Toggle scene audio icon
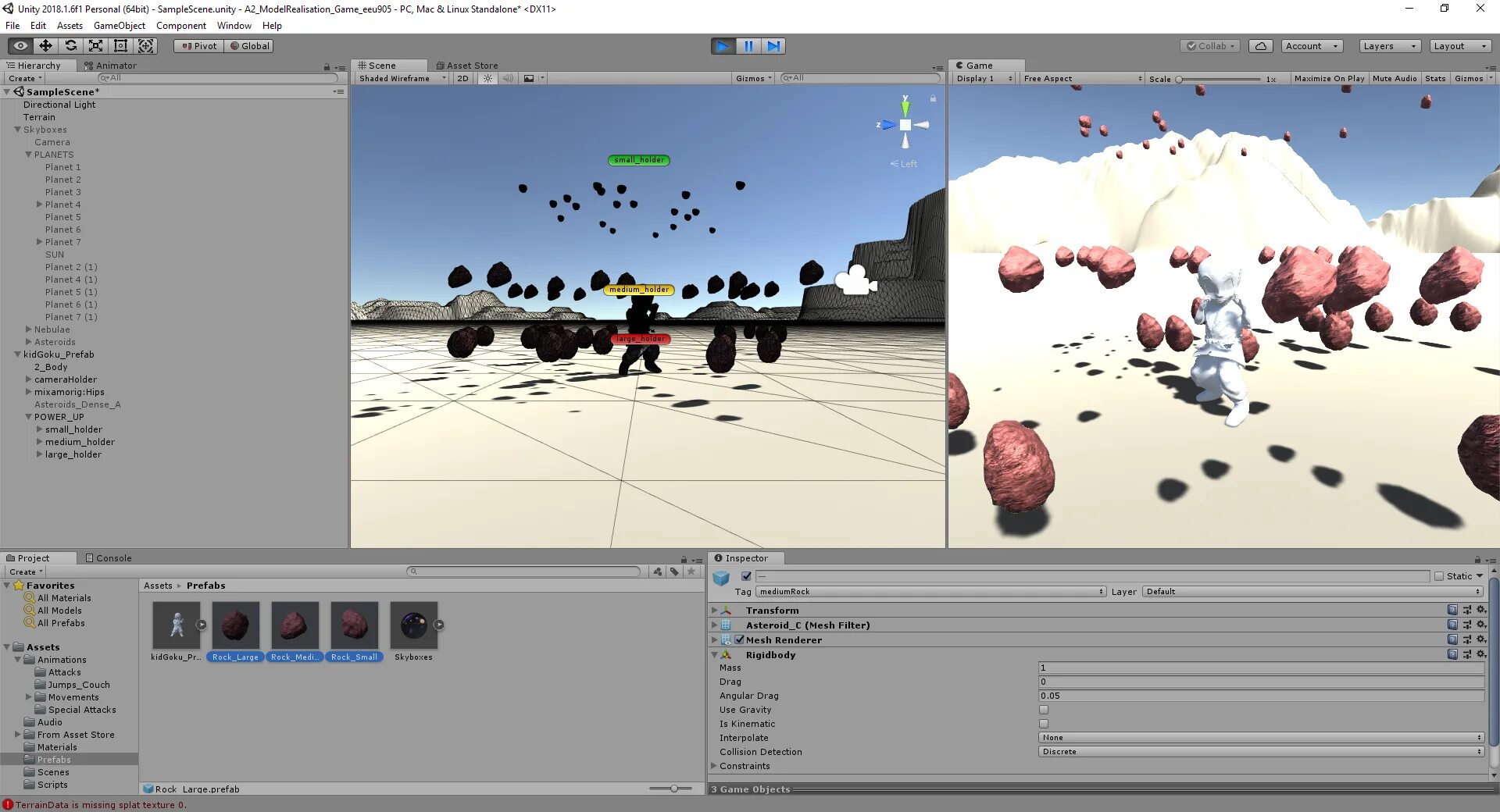Image resolution: width=1500 pixels, height=812 pixels. (x=508, y=78)
